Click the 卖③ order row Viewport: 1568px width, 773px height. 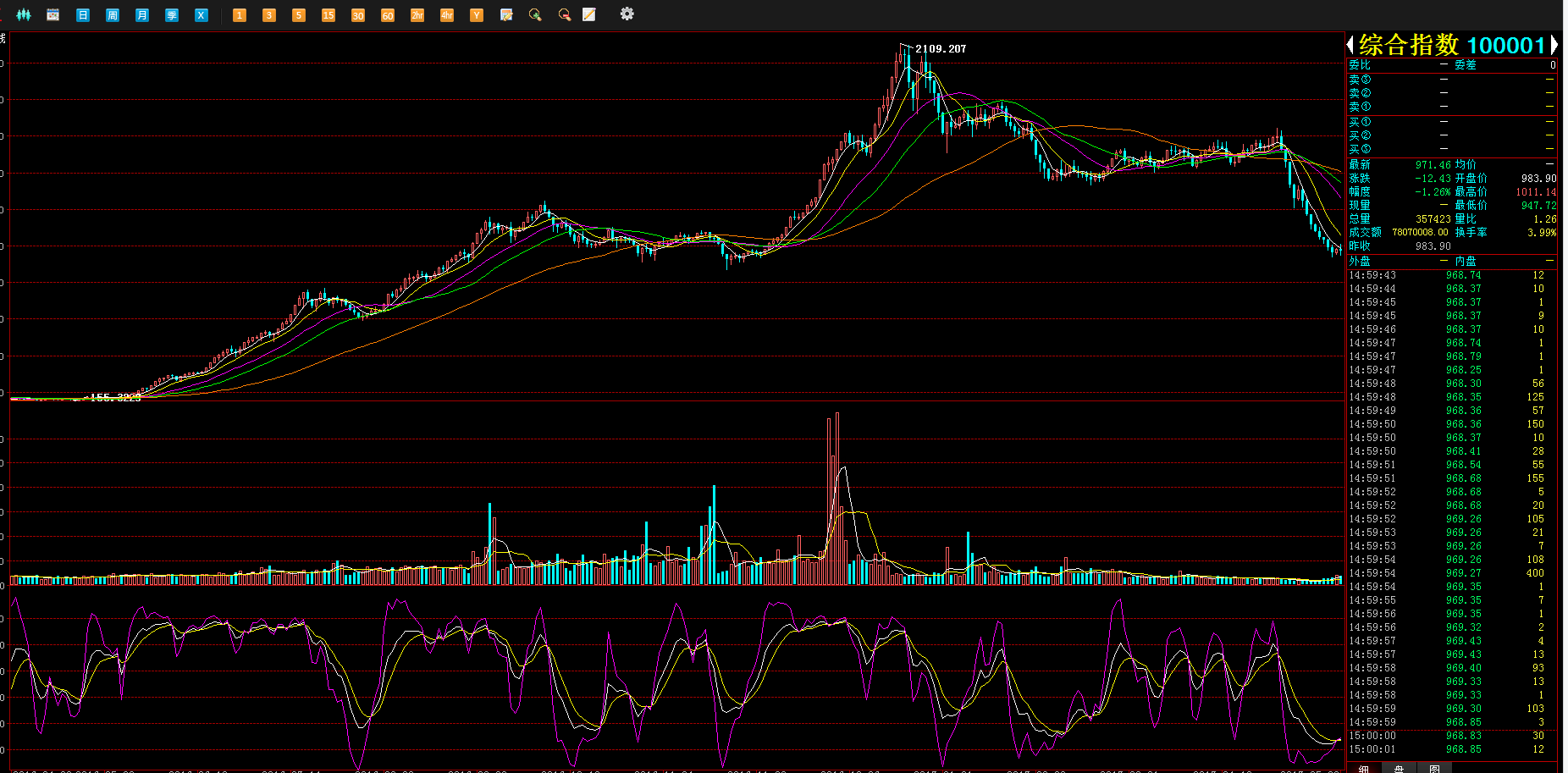1452,80
